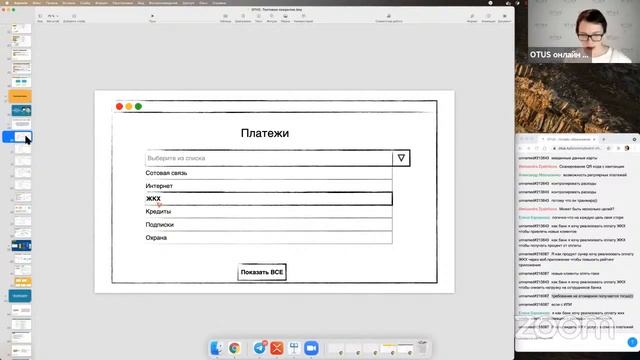Screen dimensions: 640x360
Task: Open Keynote from the Dock
Action: pos(294,348)
